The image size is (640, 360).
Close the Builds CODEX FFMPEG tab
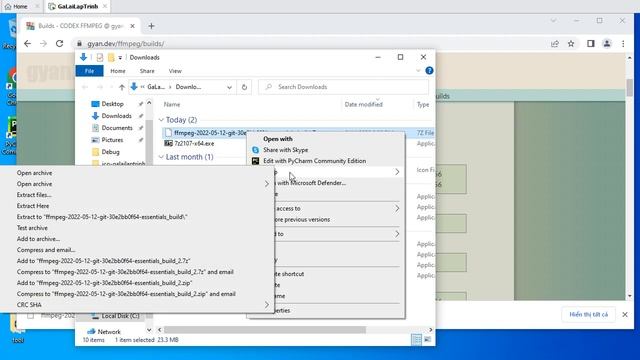point(132,26)
